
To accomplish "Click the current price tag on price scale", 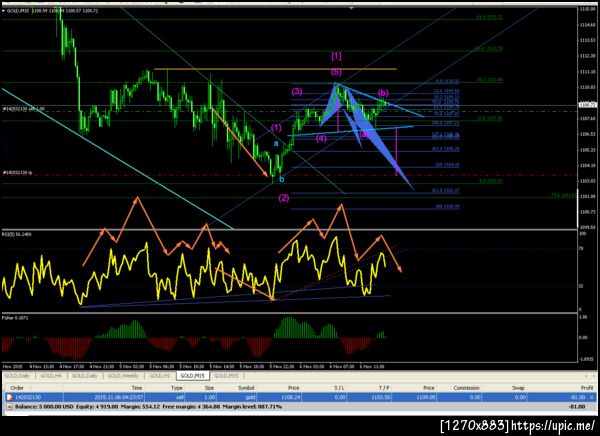I will (x=588, y=105).
